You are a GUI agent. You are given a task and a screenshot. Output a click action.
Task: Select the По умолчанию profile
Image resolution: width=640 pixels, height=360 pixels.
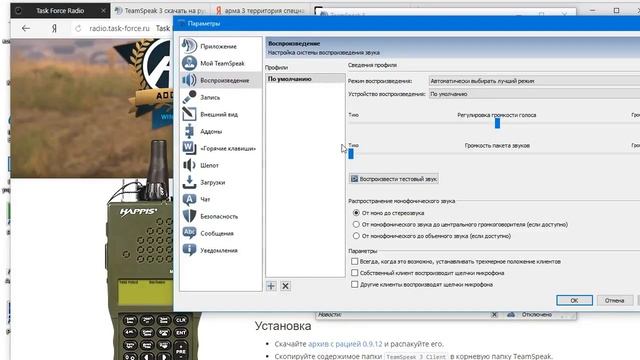tap(305, 79)
